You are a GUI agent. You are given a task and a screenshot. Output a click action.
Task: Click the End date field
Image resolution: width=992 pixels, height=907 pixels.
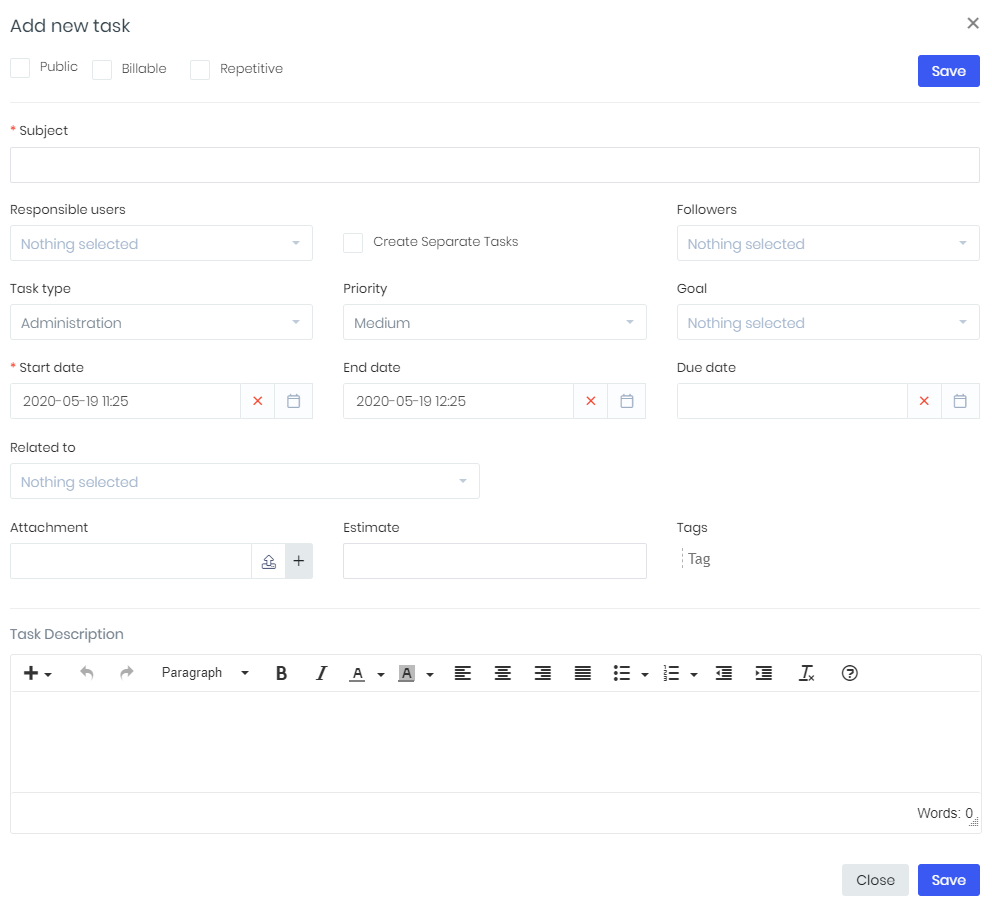459,401
